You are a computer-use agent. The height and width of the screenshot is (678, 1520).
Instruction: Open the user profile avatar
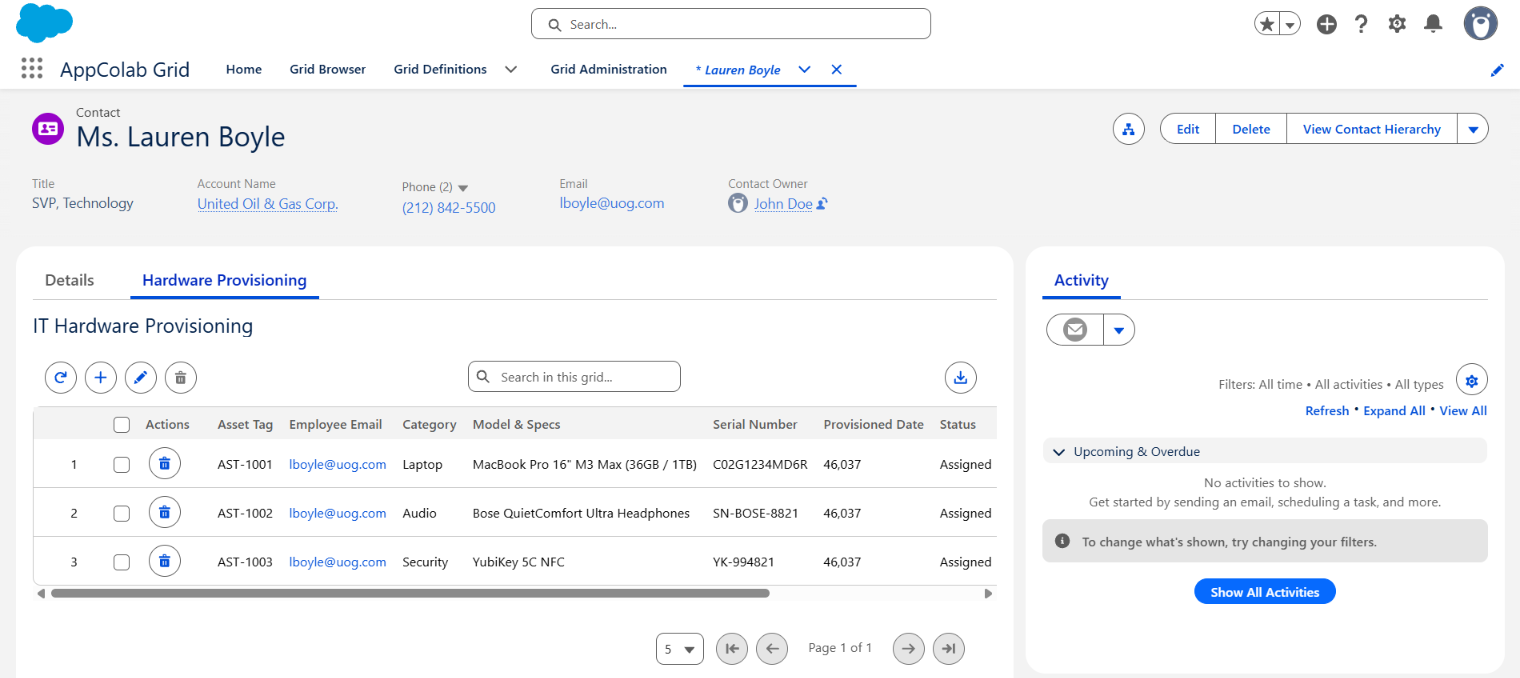click(x=1480, y=24)
